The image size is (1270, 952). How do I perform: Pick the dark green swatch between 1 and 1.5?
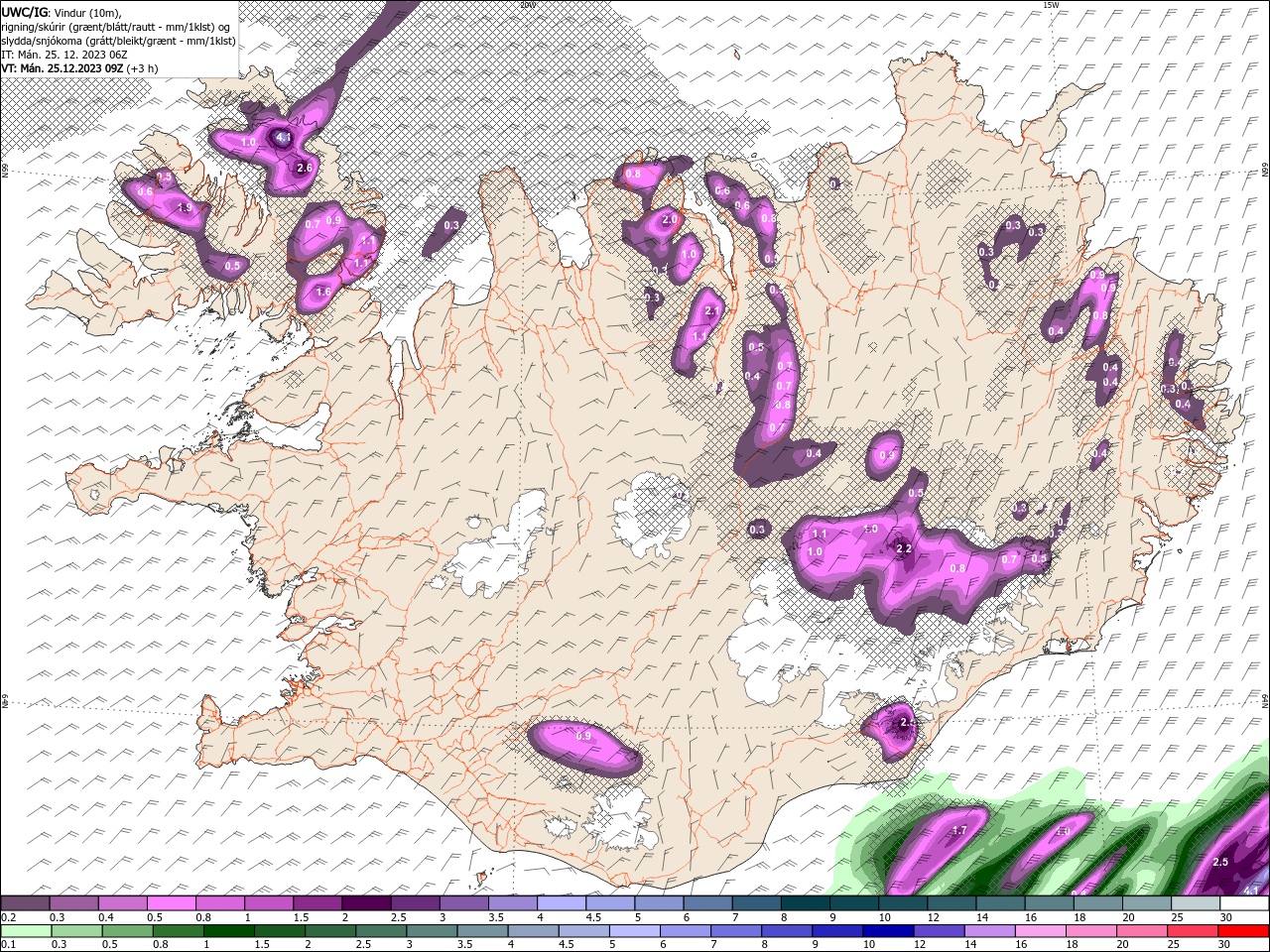(229, 931)
